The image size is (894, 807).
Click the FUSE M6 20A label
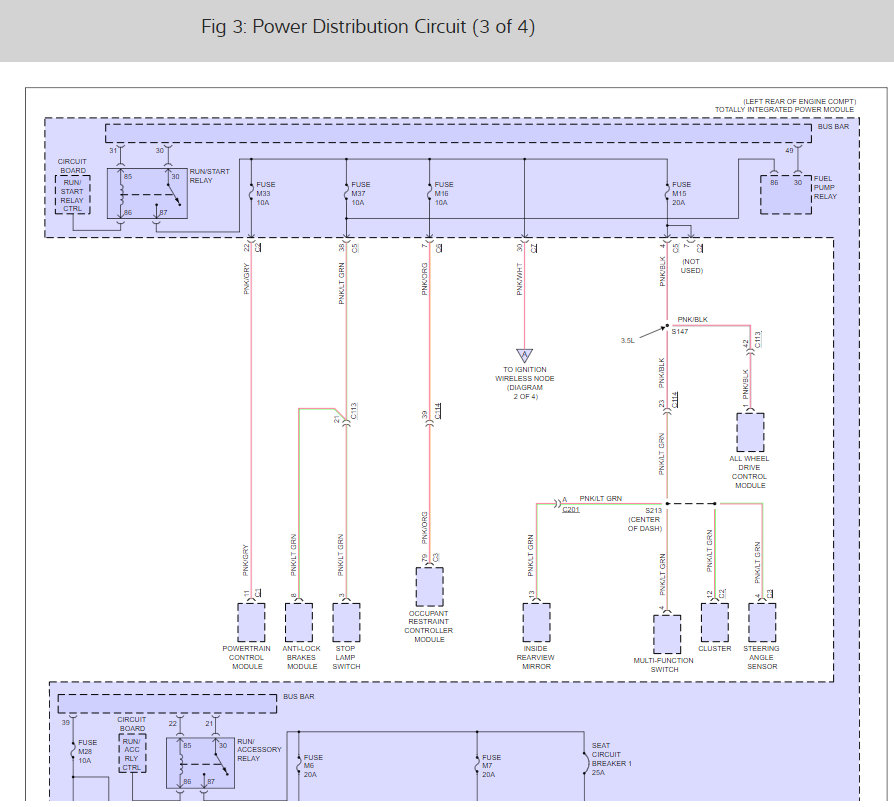point(312,766)
